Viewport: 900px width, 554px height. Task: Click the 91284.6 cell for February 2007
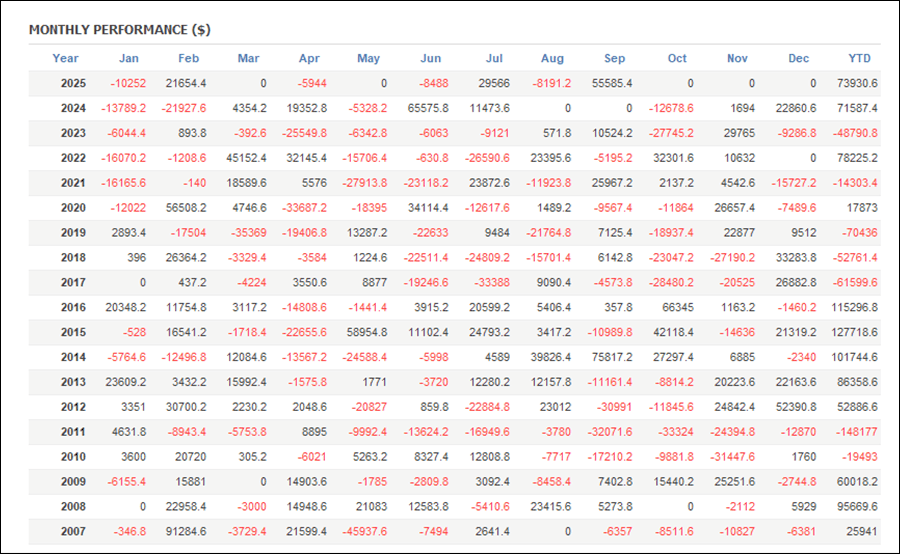[x=186, y=534]
